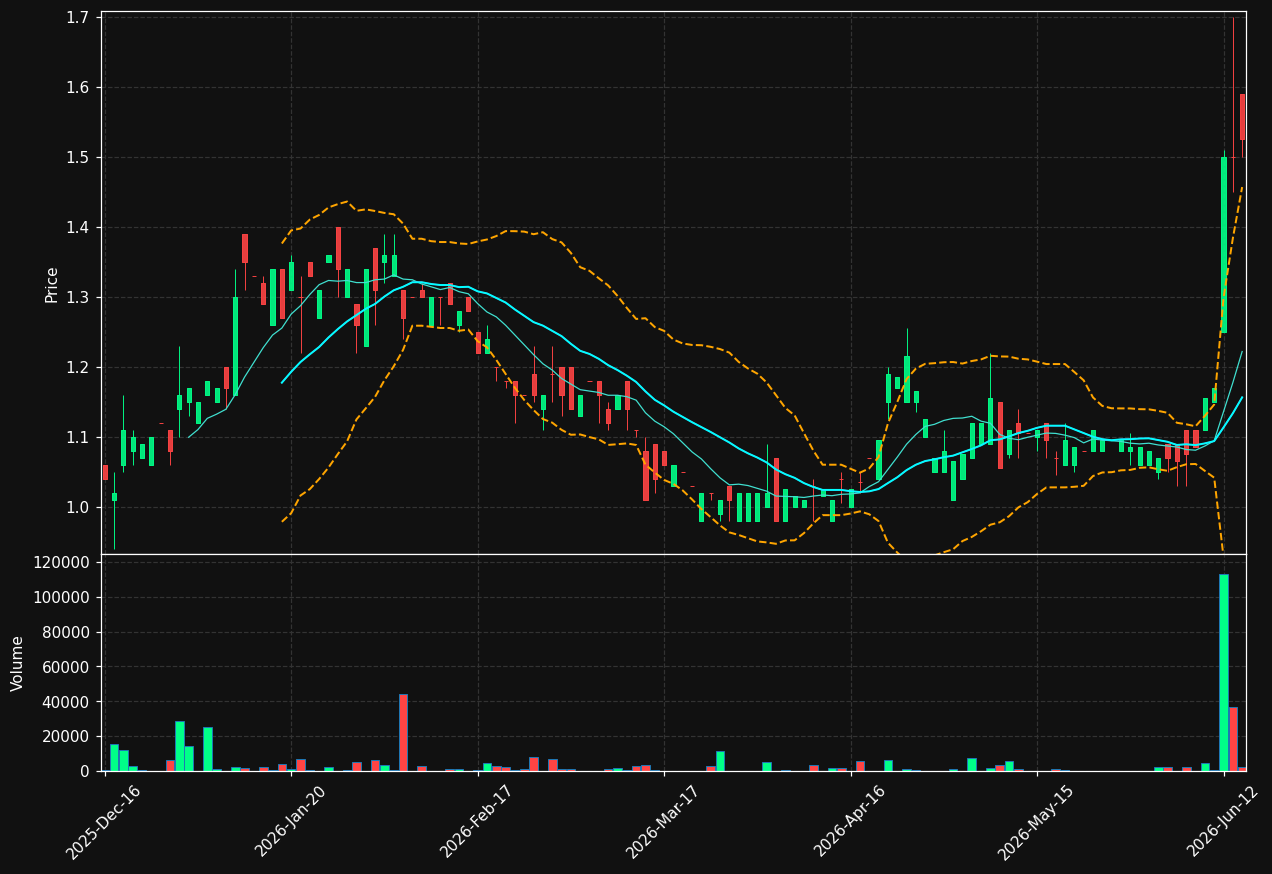Click the 2026-Mar-17 date label
The image size is (1272, 874).
[x=663, y=821]
